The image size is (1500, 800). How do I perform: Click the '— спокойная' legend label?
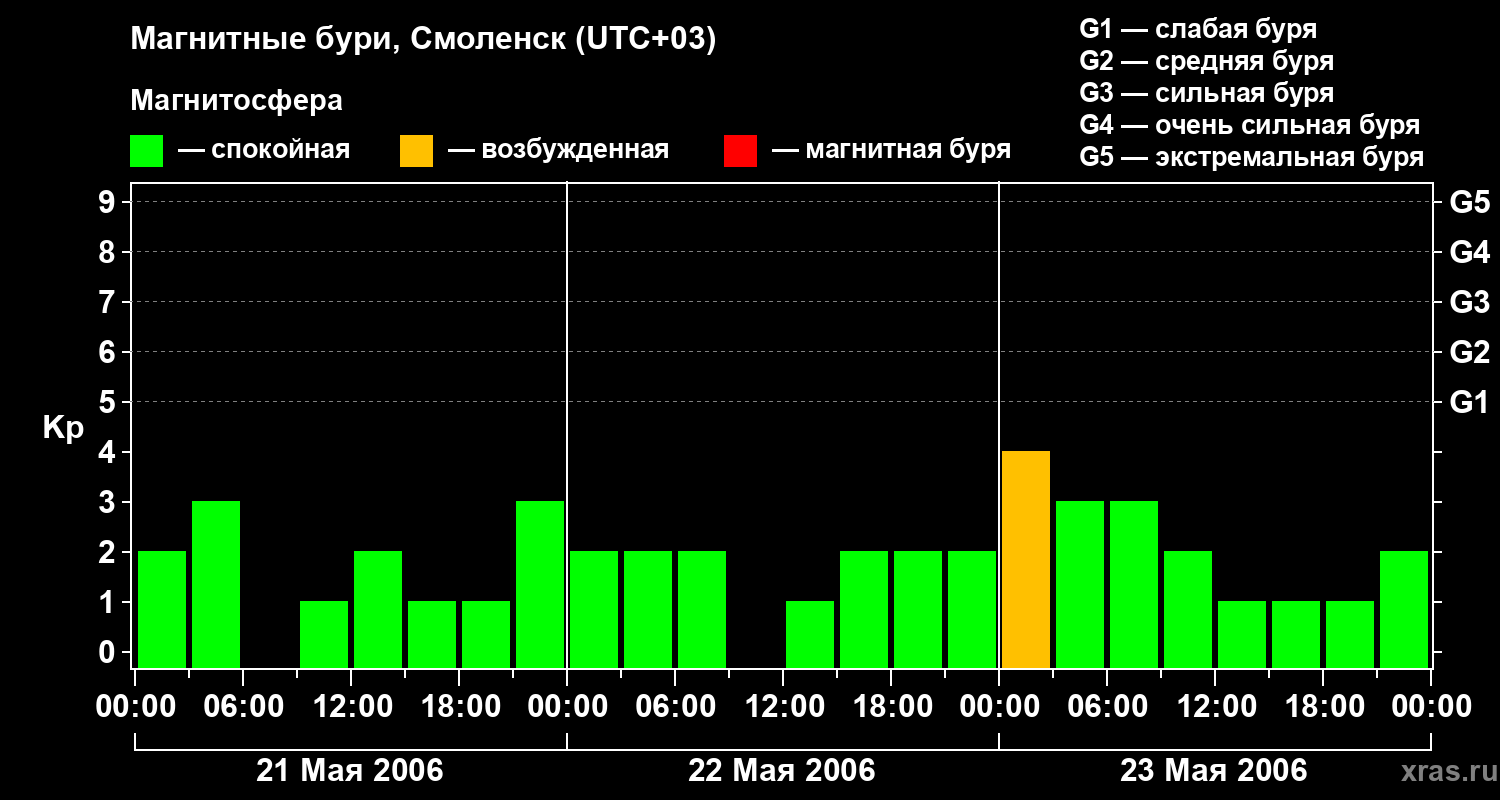(264, 150)
